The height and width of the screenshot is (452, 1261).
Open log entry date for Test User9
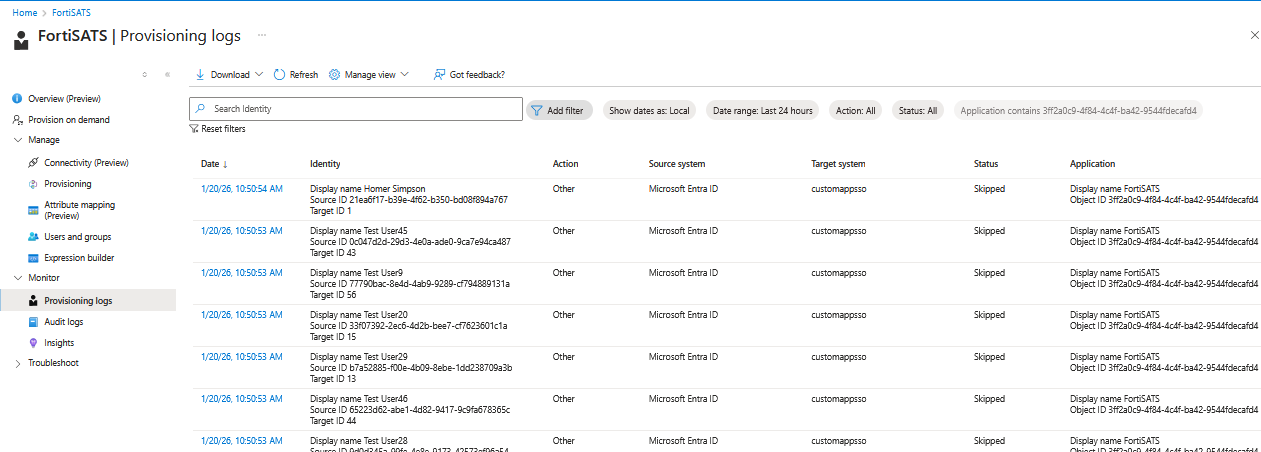tap(242, 272)
